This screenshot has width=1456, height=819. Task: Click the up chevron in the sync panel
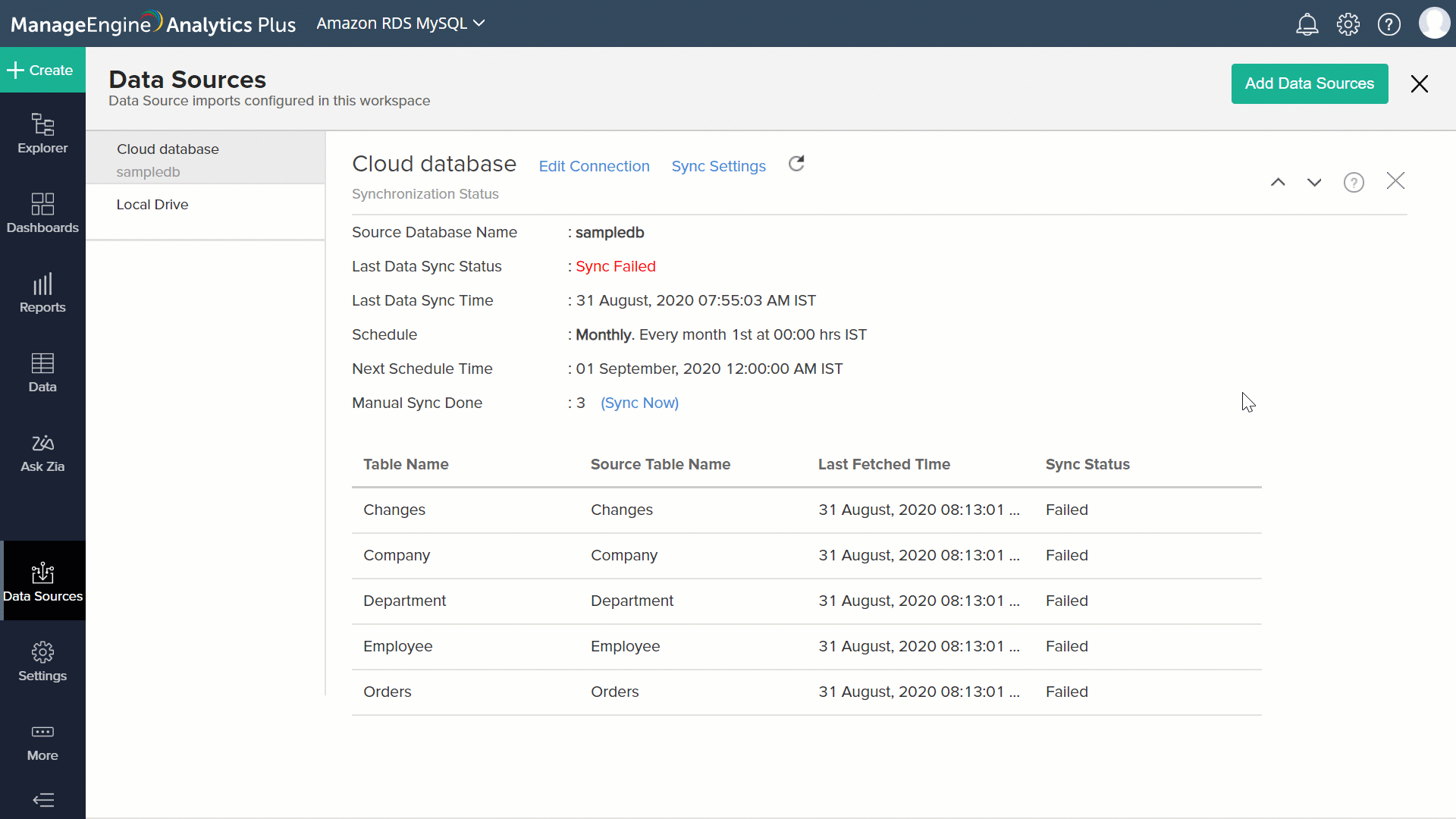(x=1278, y=182)
